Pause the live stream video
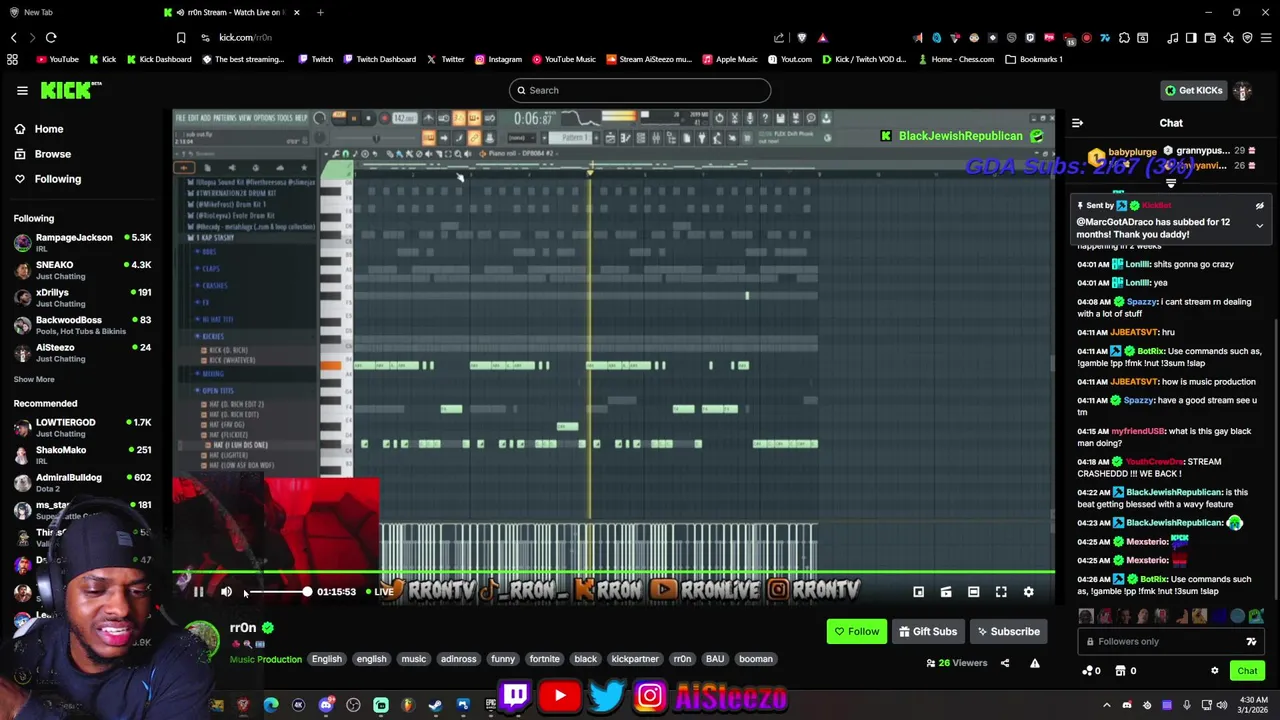 pyautogui.click(x=198, y=592)
